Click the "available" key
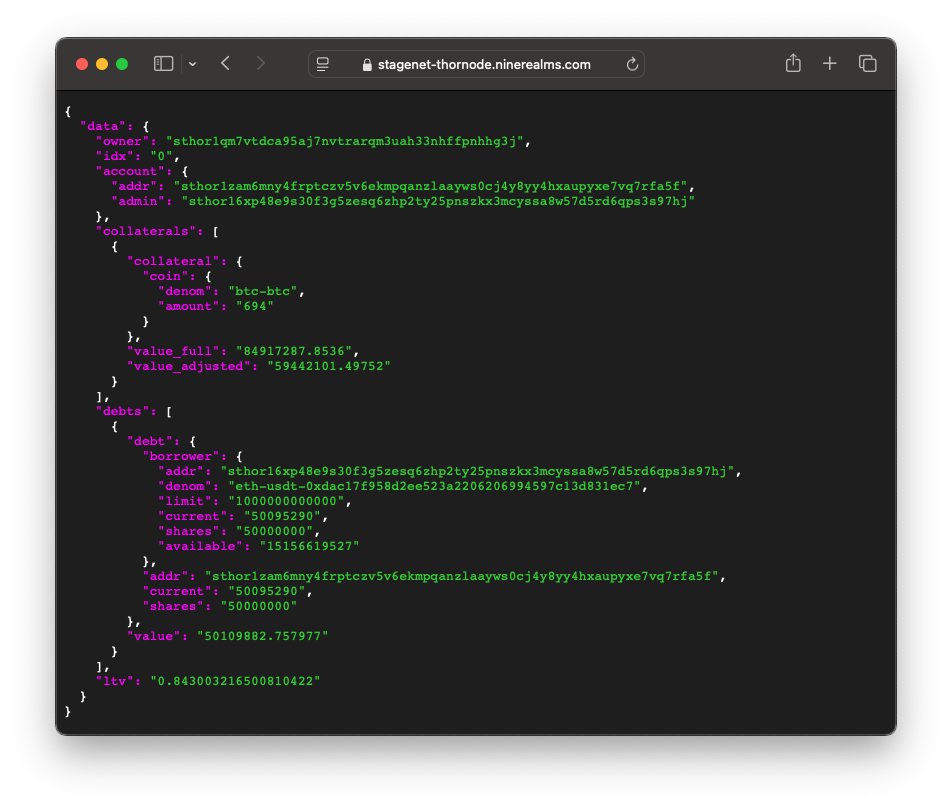The height and width of the screenshot is (809, 952). pyautogui.click(x=200, y=546)
